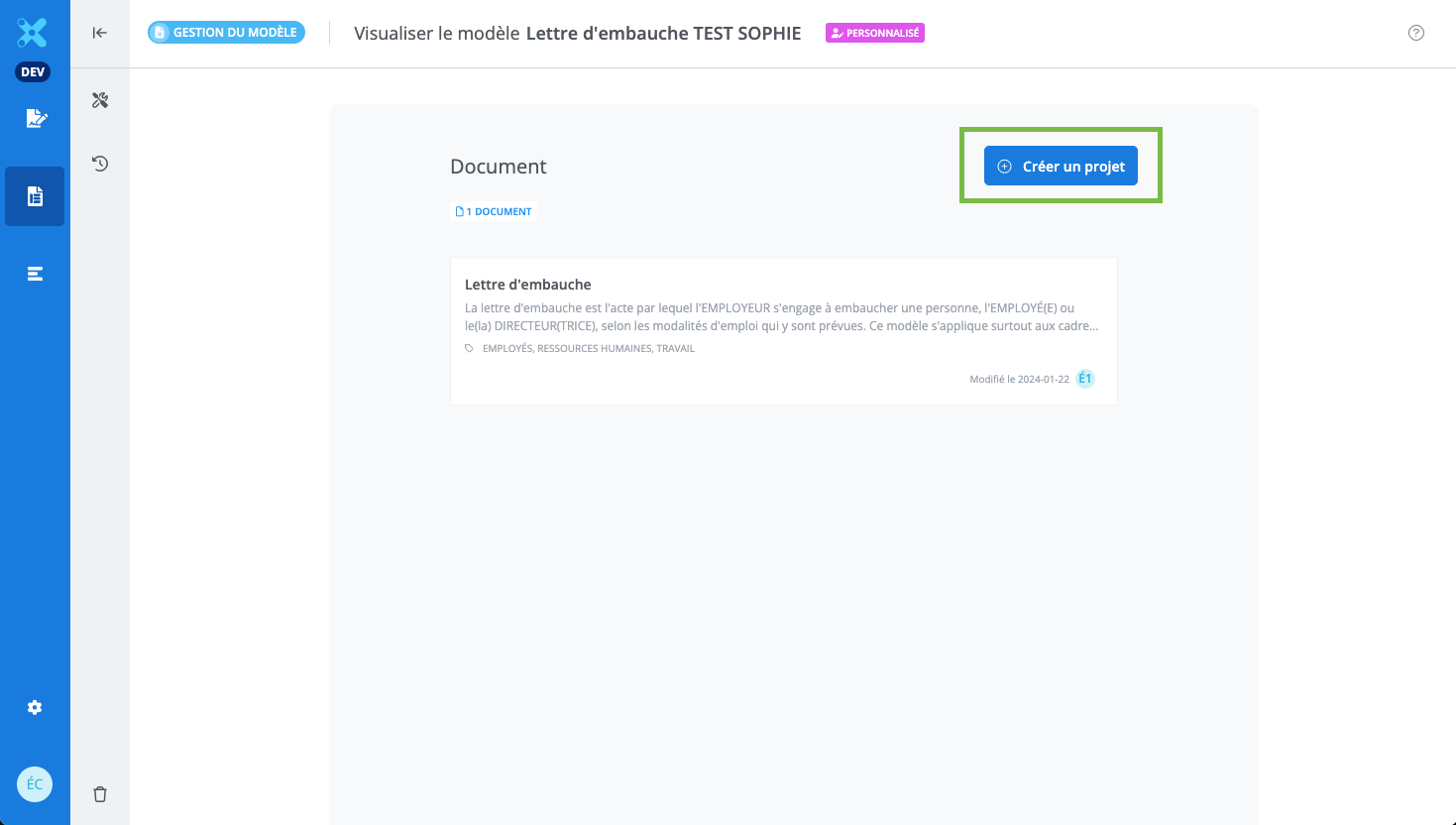Screen dimensions: 1456x825
Task: Open the settings gear
Action: click(x=35, y=707)
